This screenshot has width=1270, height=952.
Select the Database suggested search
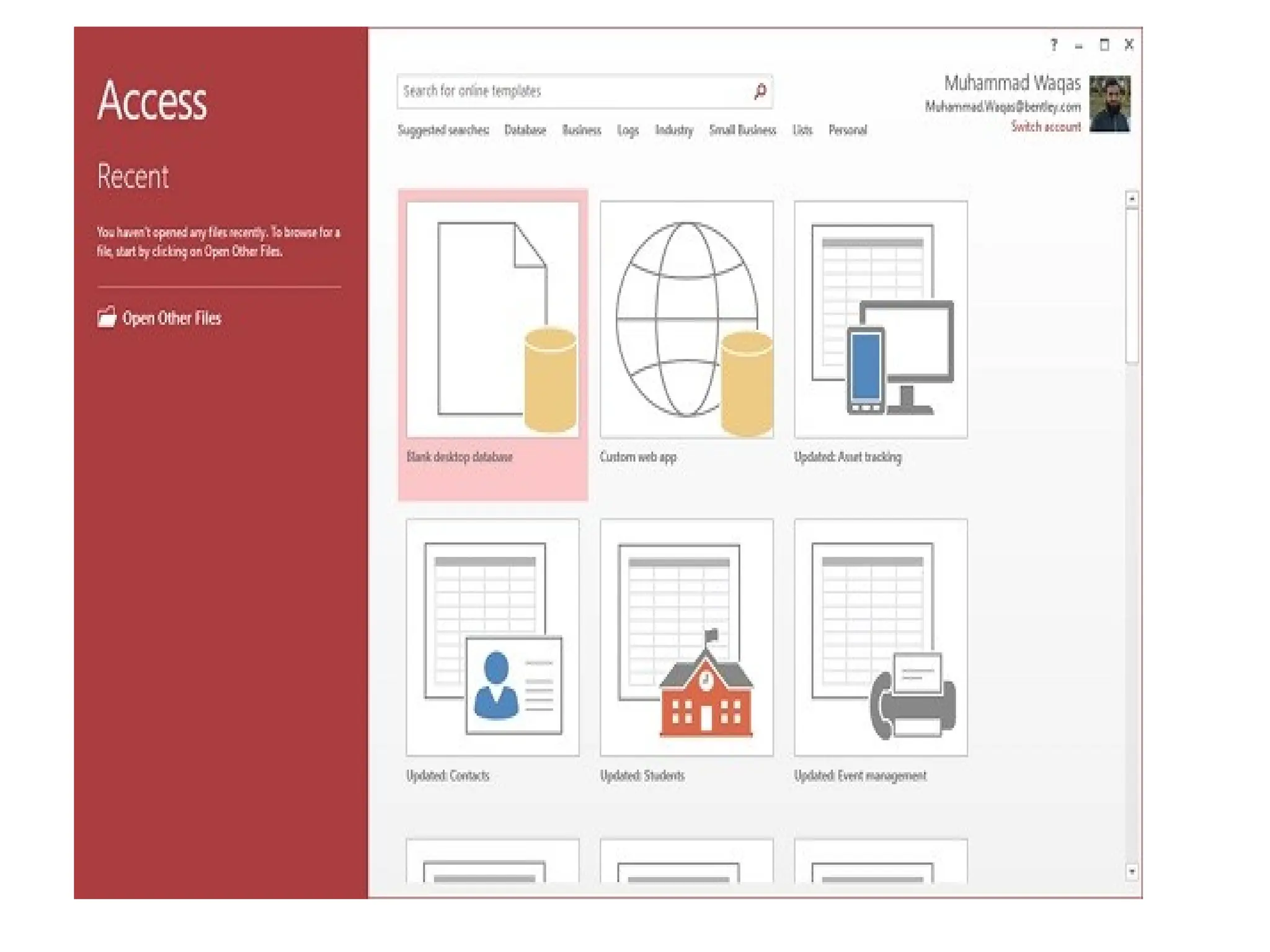525,130
